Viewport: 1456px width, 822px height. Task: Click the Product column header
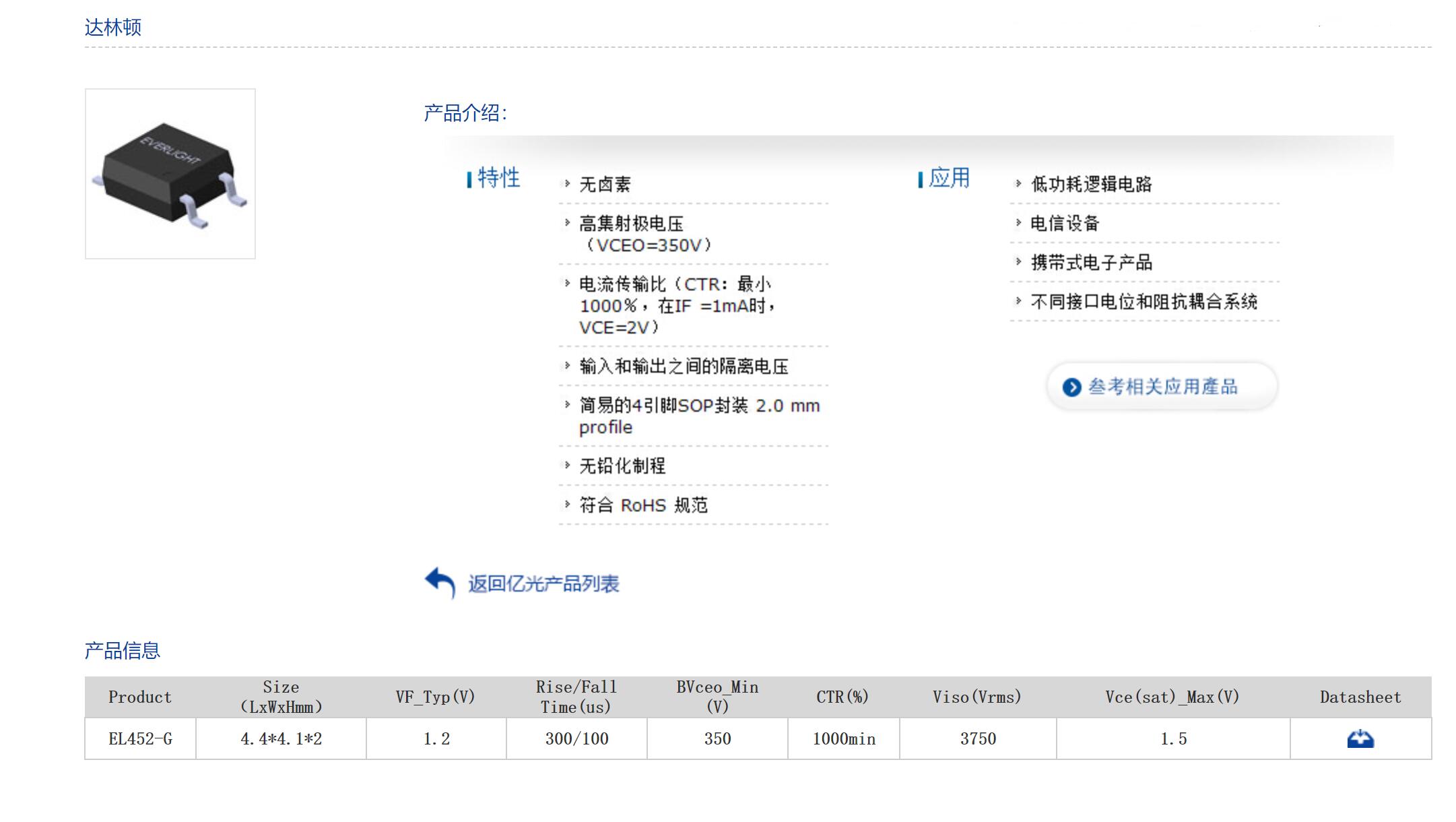click(140, 697)
